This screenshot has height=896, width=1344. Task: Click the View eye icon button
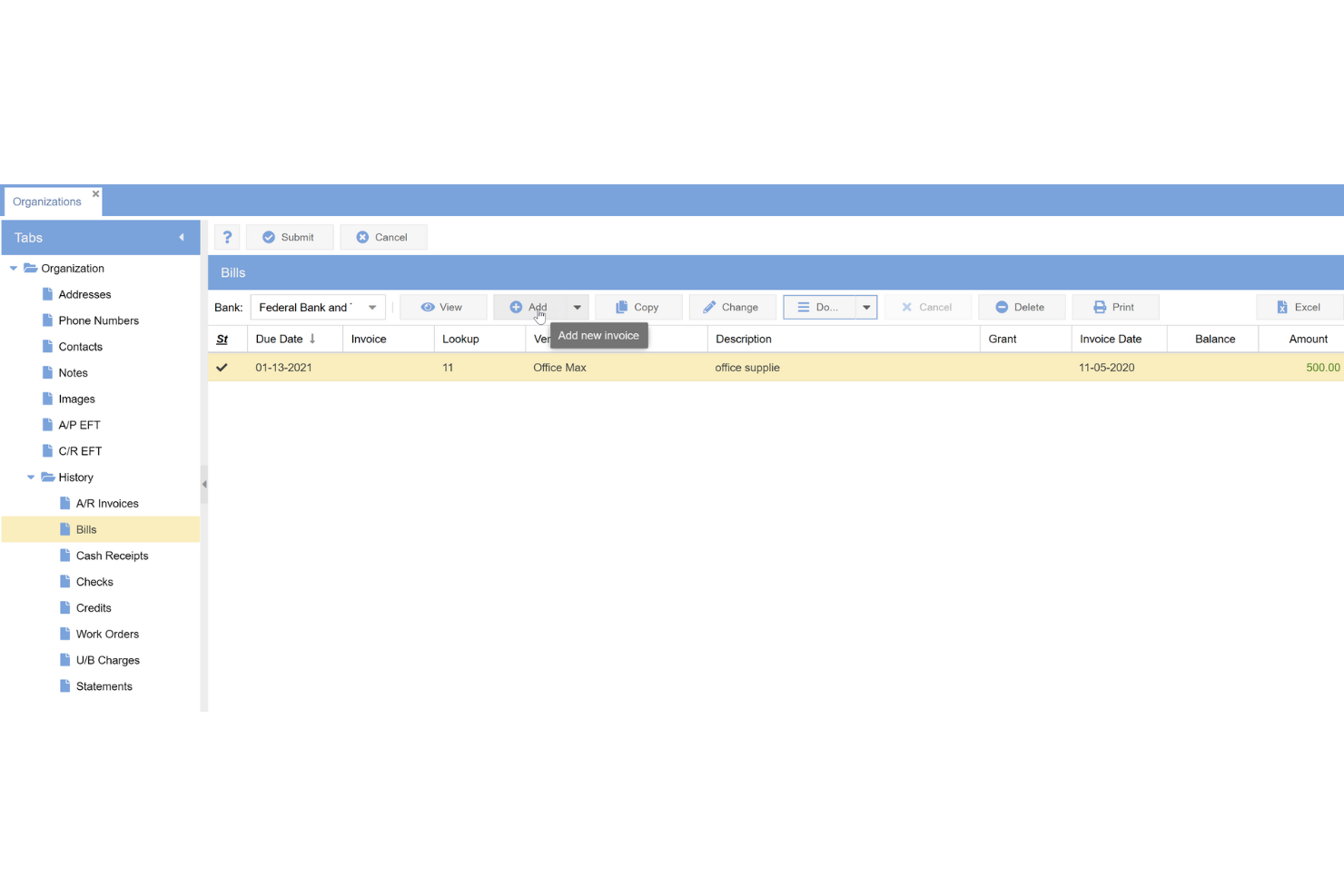[x=442, y=307]
